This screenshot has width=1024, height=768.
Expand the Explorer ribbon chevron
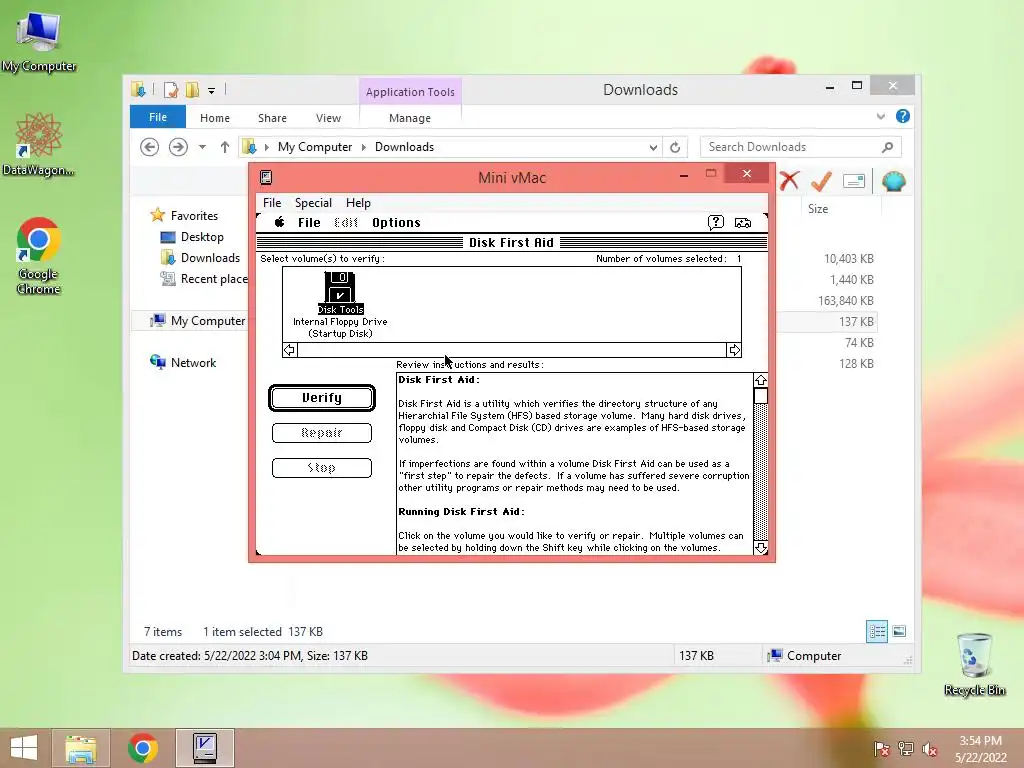click(x=880, y=116)
